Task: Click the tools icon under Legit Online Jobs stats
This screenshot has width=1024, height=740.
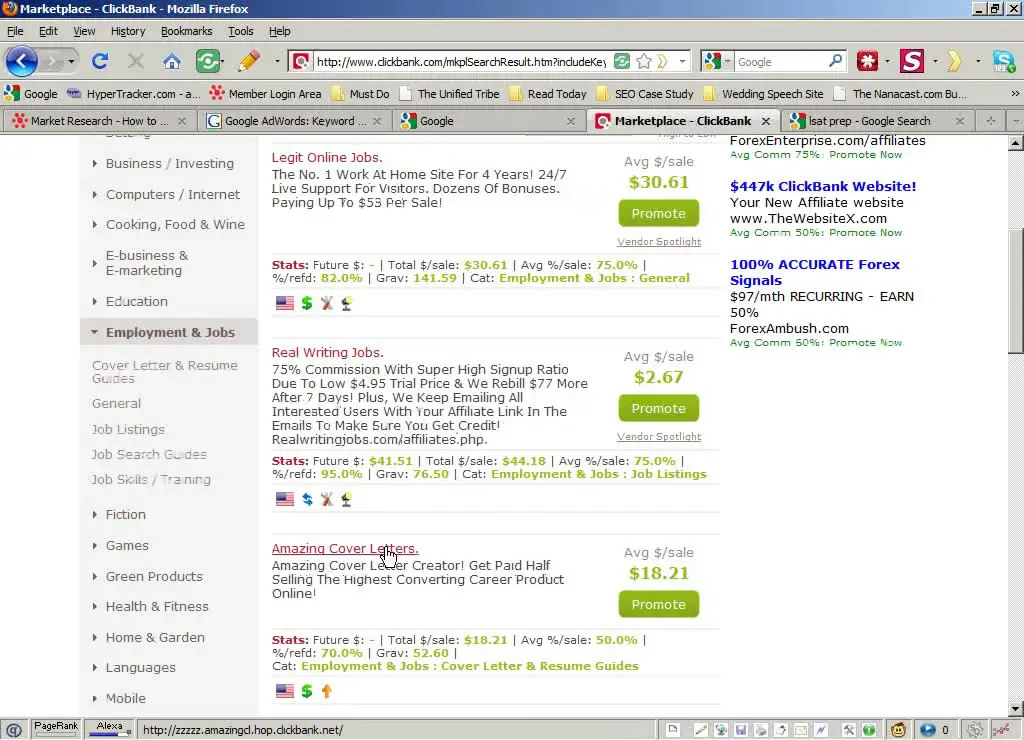Action: [x=327, y=303]
